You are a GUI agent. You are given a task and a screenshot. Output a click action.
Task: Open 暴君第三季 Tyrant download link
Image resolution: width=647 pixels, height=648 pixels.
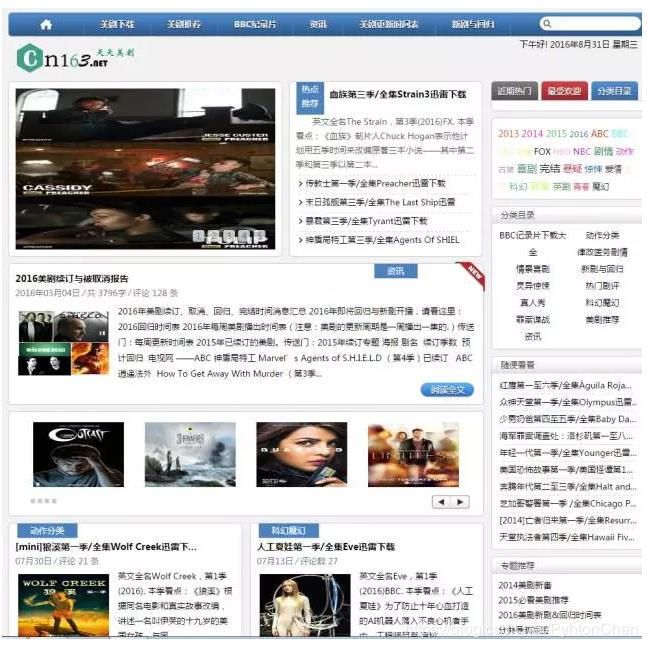pyautogui.click(x=366, y=221)
